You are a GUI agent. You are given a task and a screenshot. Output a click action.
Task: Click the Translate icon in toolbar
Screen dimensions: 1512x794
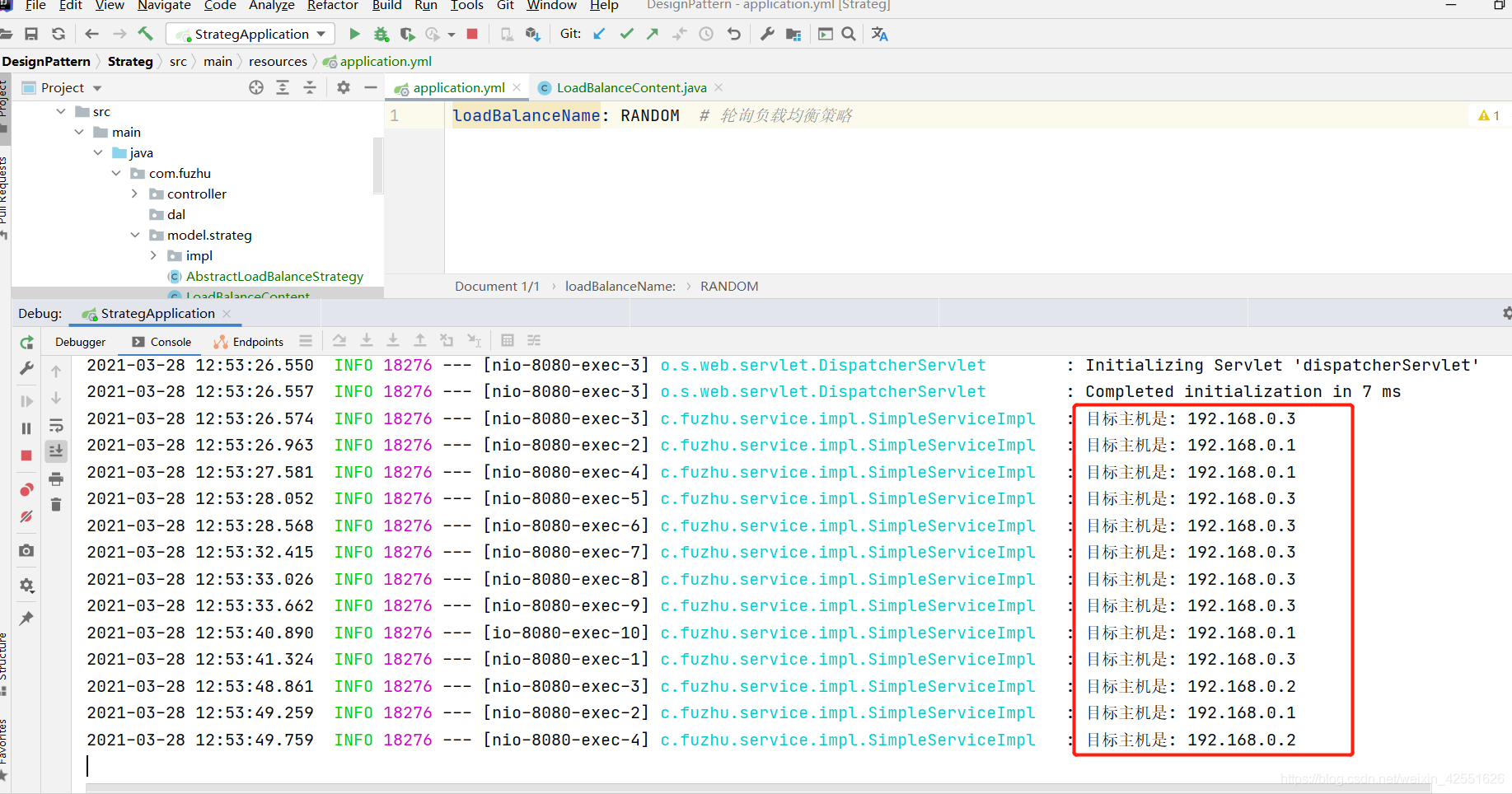880,34
